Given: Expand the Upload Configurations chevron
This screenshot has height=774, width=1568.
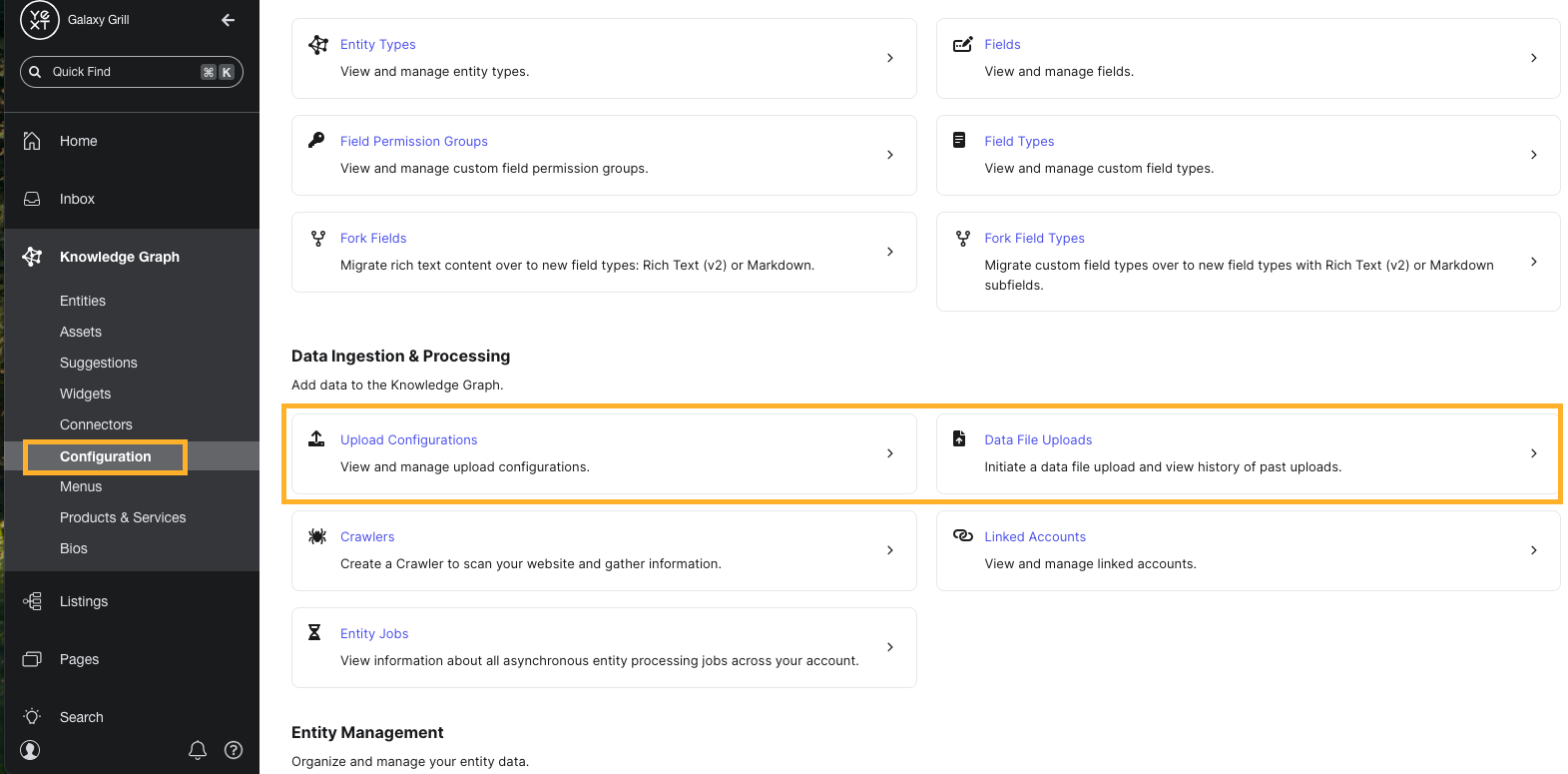Looking at the screenshot, I should tap(890, 453).
